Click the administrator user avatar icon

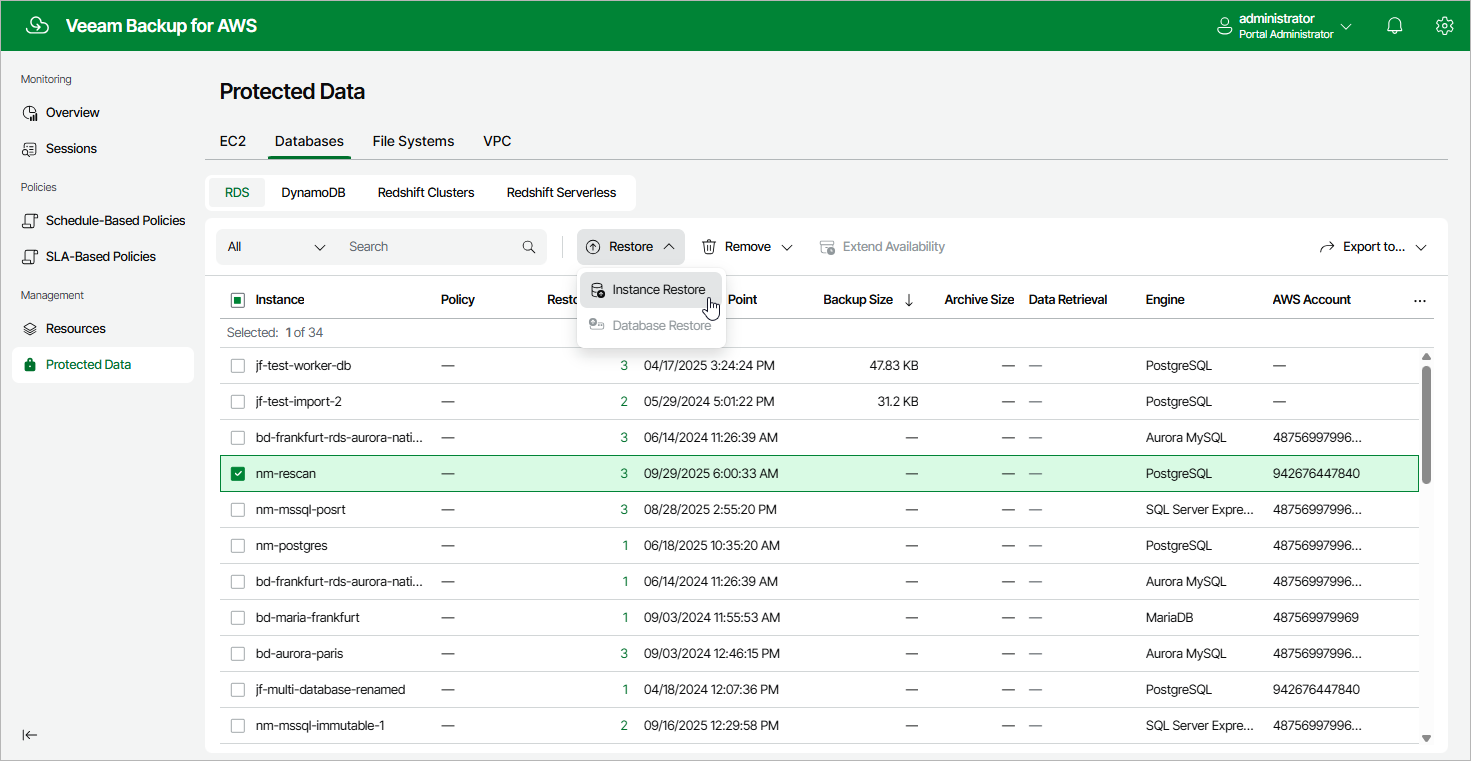[x=1224, y=26]
